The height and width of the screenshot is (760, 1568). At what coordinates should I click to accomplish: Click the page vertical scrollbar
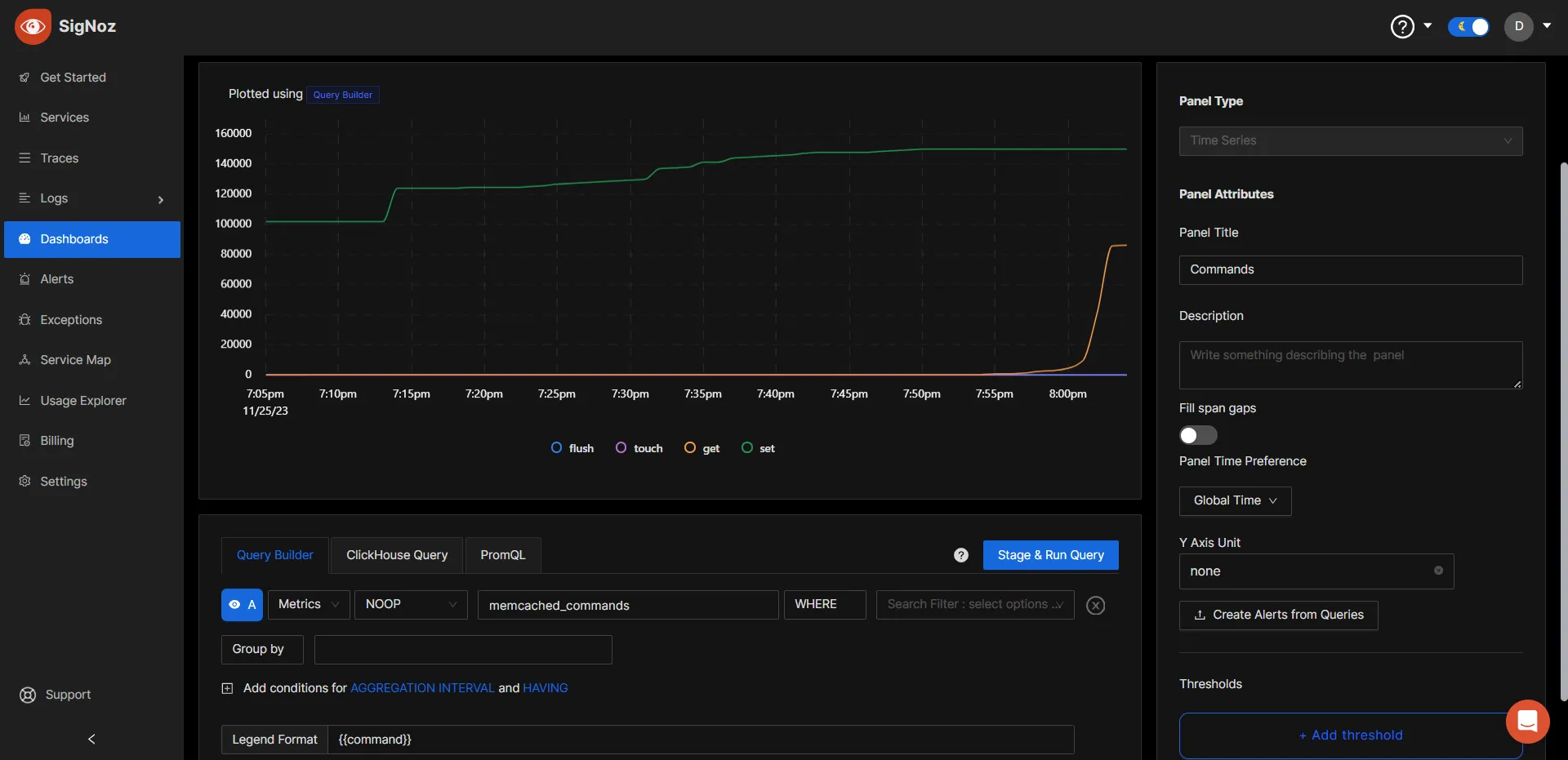point(1563,431)
